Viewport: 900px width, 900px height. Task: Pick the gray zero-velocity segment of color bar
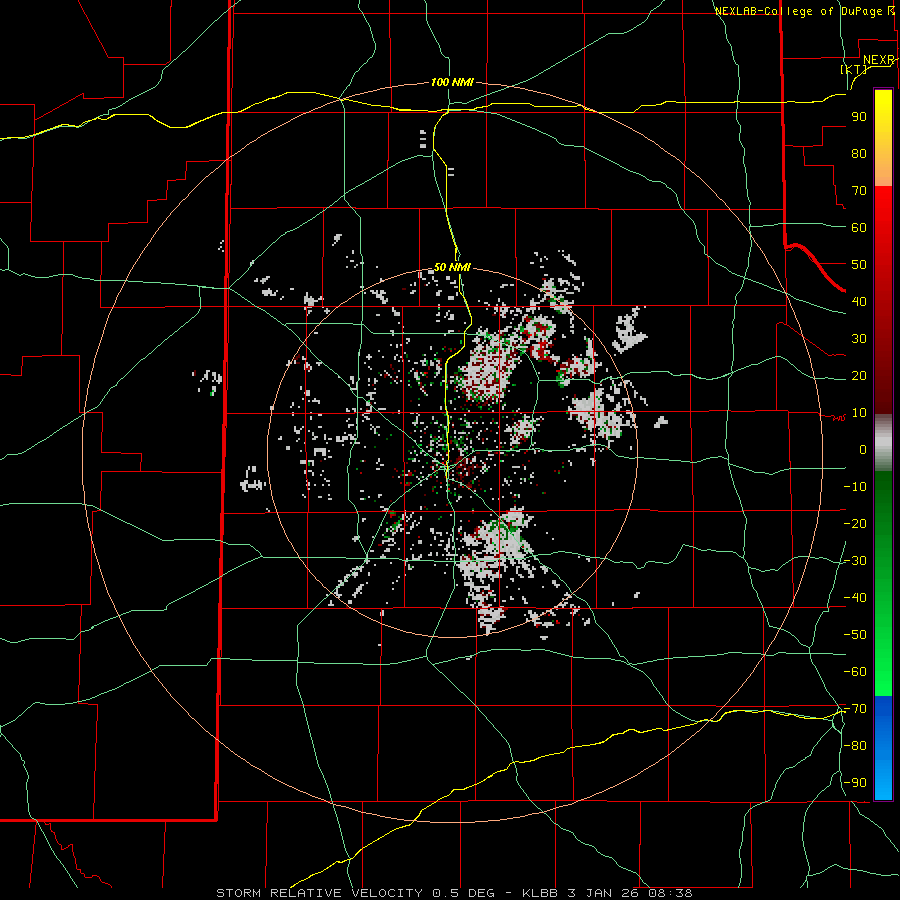click(x=883, y=443)
